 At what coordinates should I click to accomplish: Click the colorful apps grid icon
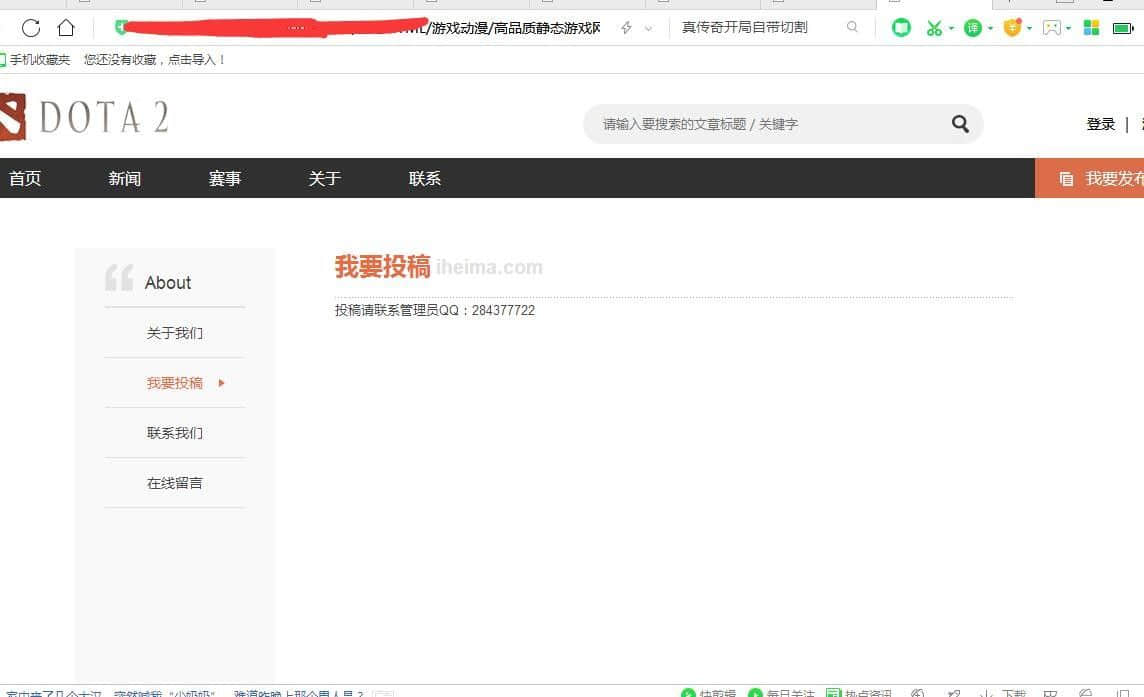coord(1091,28)
